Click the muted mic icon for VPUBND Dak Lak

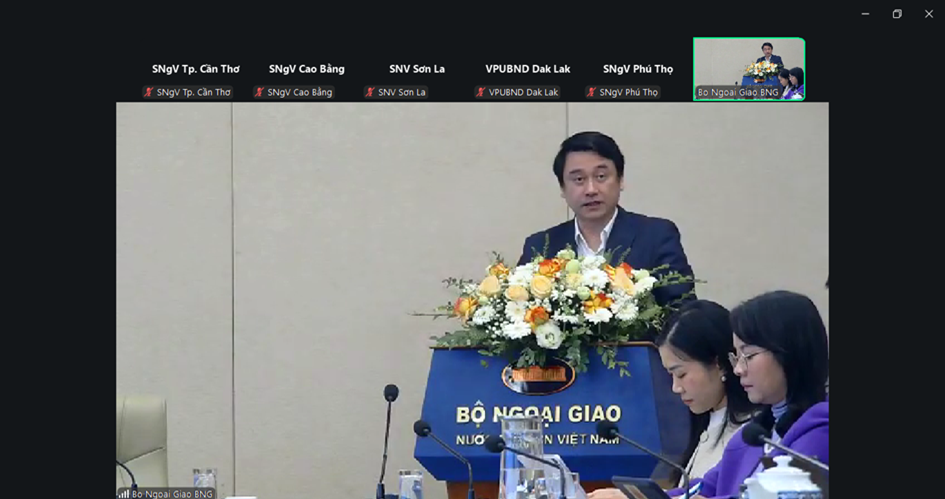click(482, 92)
